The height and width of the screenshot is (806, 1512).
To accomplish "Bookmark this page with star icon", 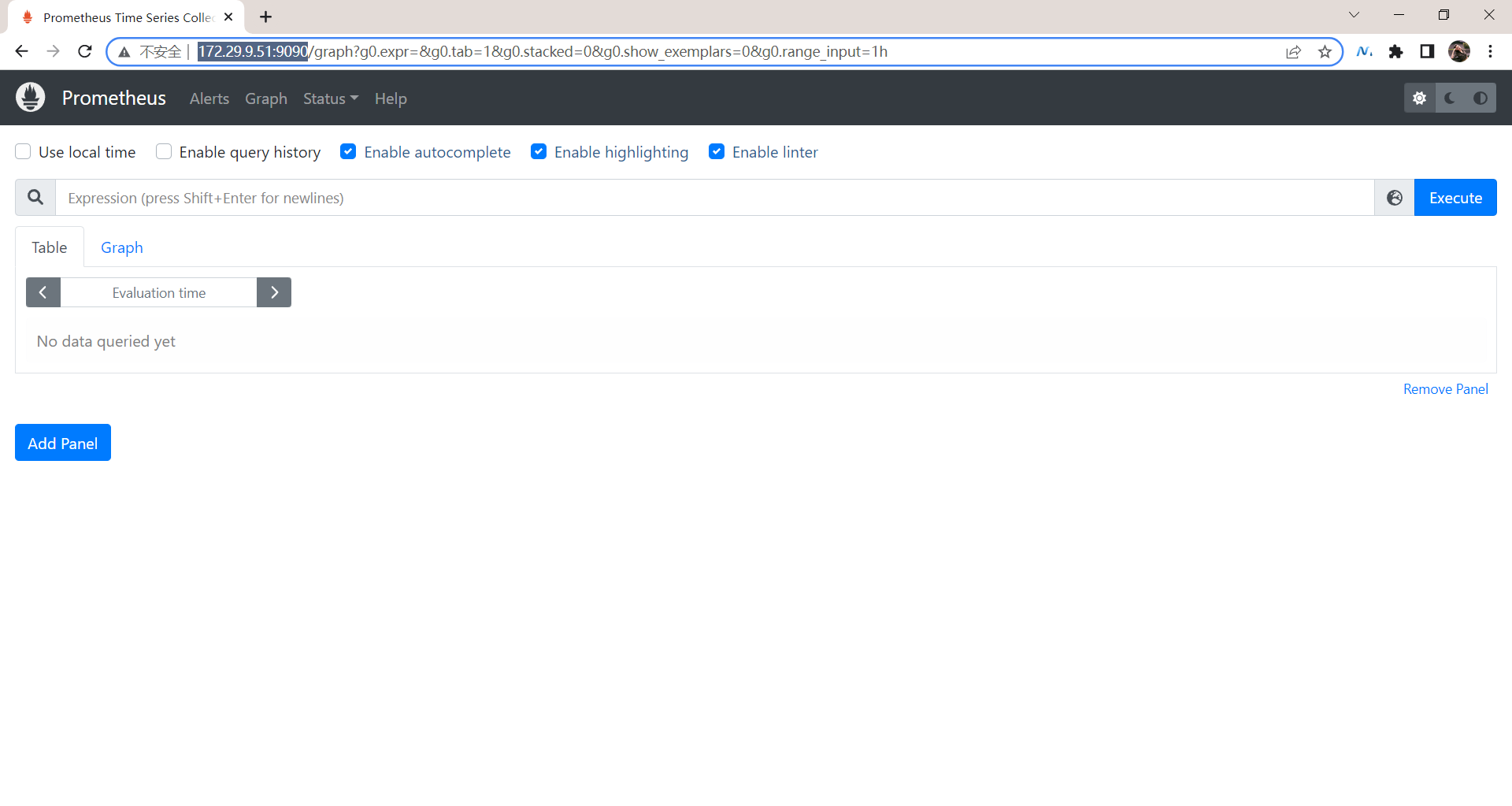I will coord(1325,52).
